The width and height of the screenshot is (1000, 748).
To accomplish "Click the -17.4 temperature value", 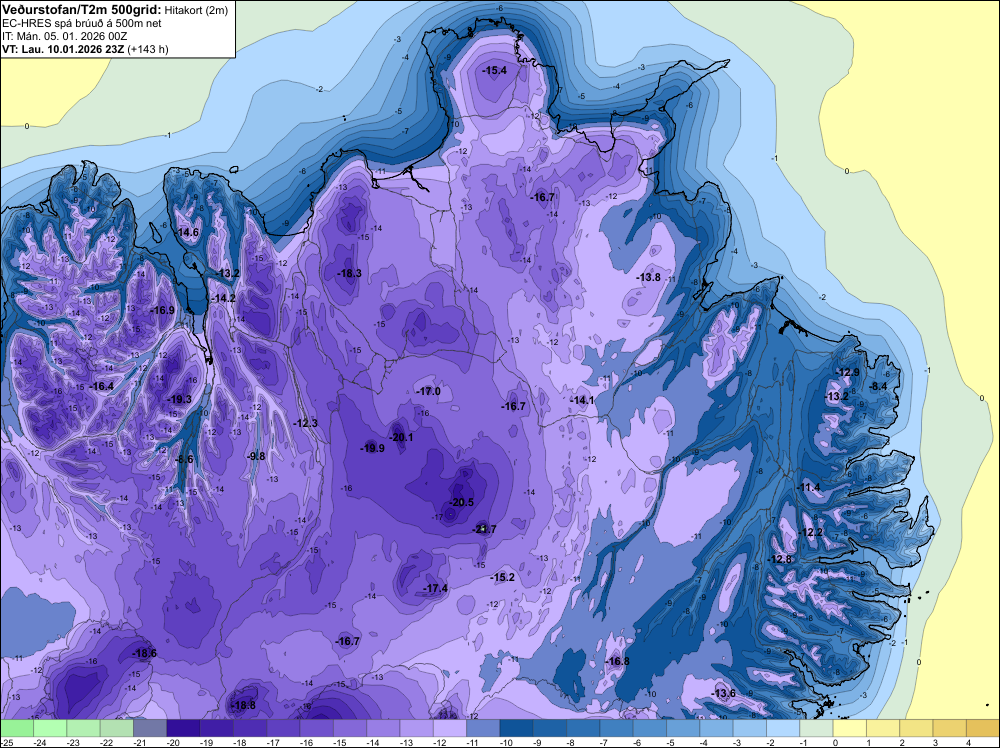I will coord(436,588).
